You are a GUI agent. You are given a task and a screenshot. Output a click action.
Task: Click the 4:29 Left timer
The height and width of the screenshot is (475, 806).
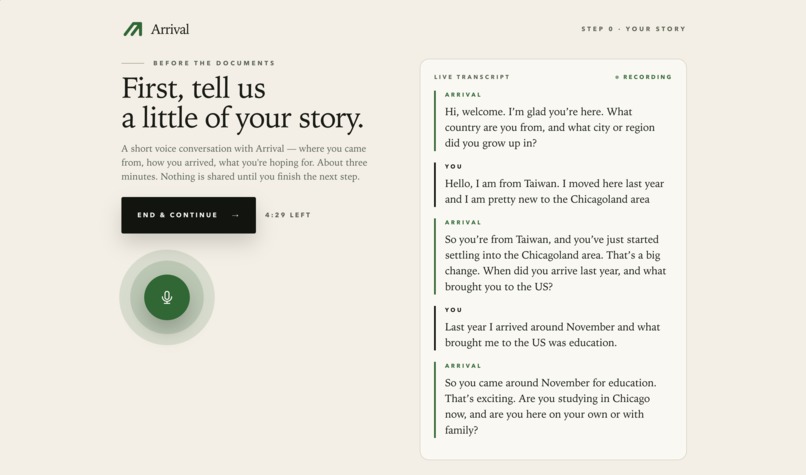pos(288,215)
